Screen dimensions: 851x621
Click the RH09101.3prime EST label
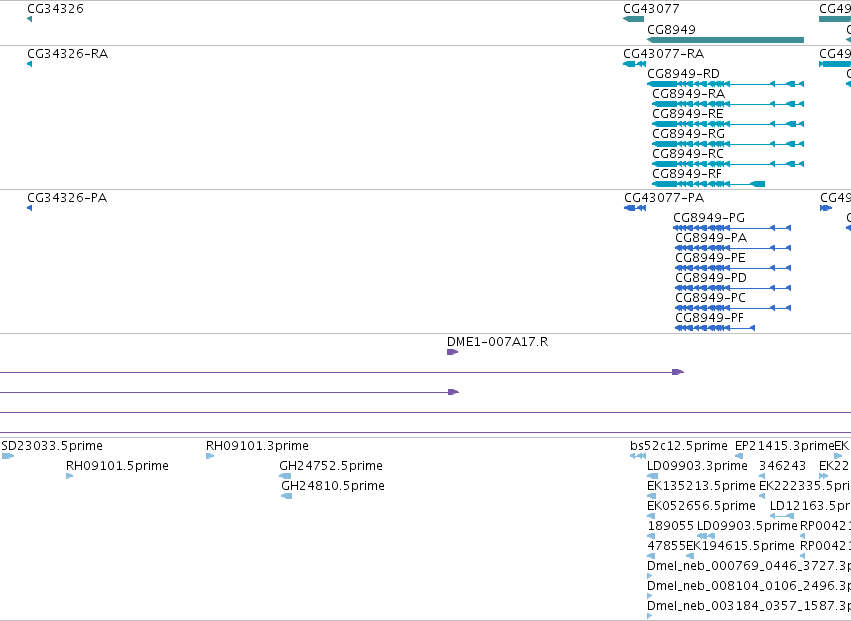pos(257,446)
